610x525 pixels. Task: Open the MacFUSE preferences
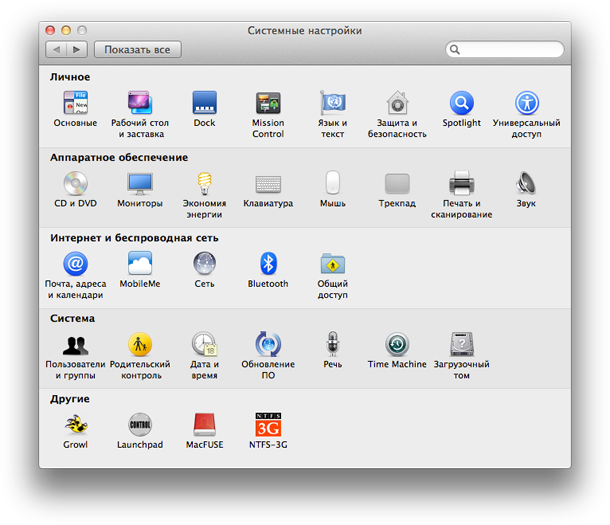tap(204, 425)
